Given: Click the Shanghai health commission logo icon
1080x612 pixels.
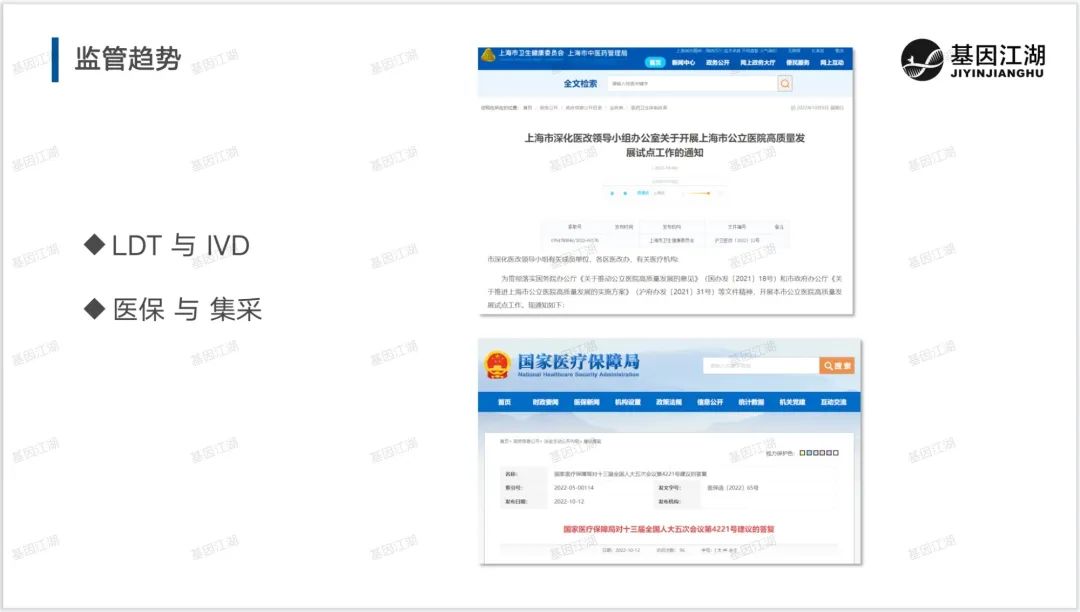Looking at the screenshot, I should click(x=488, y=53).
